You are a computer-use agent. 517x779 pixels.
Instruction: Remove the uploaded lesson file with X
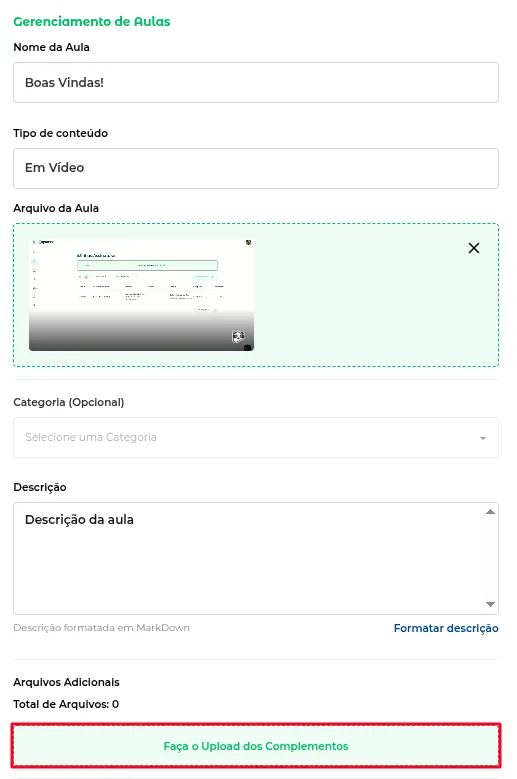[x=474, y=248]
